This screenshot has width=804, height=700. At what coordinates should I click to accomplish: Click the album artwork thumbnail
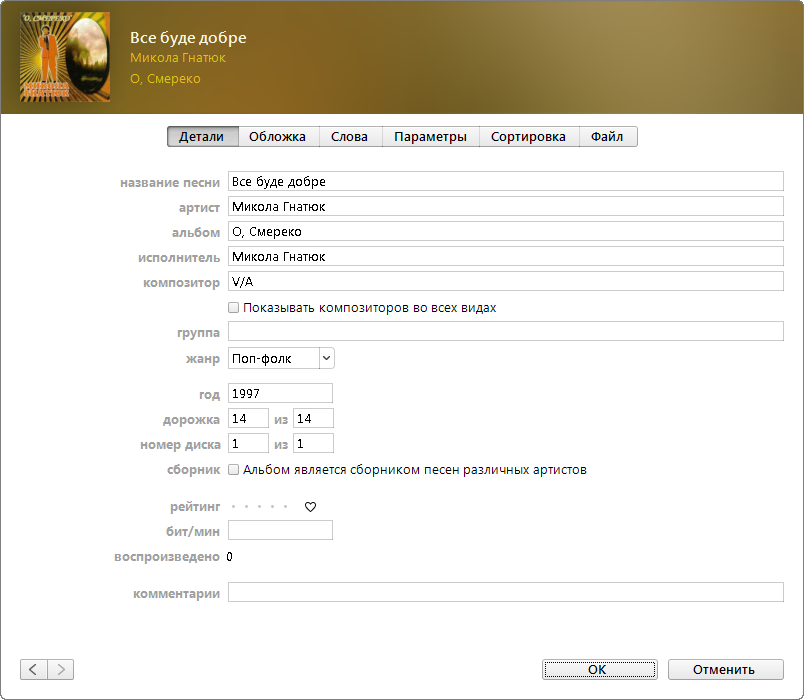65,57
